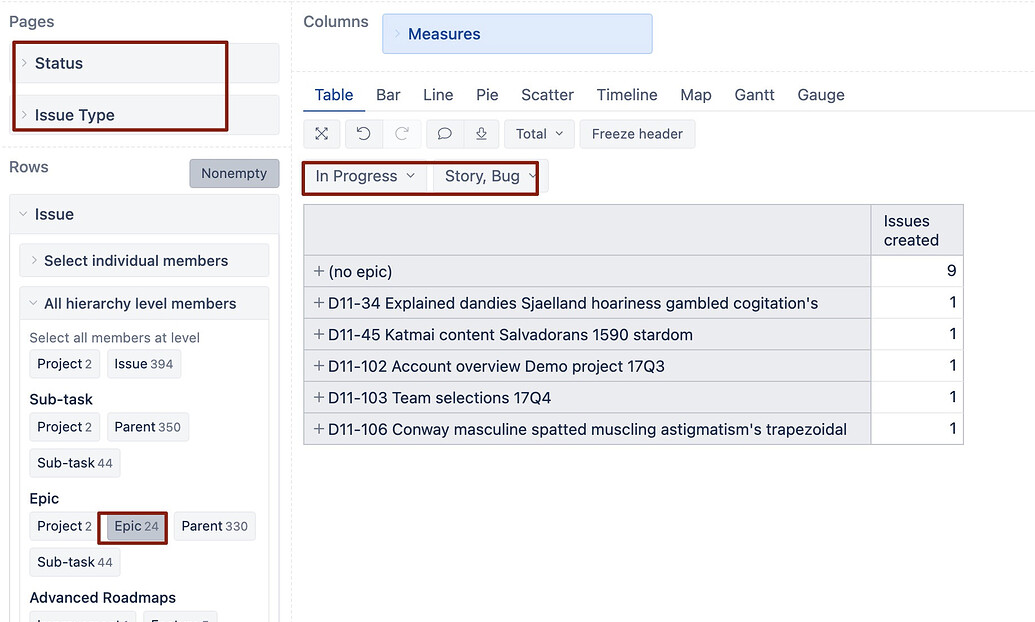Export the report with the download icon
The height and width of the screenshot is (622, 1035).
(482, 133)
